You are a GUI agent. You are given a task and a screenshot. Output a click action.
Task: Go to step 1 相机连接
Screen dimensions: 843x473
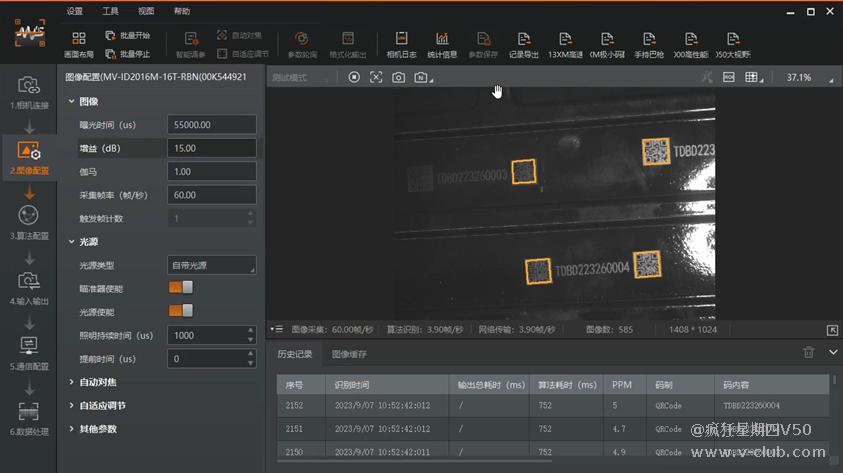pos(29,92)
